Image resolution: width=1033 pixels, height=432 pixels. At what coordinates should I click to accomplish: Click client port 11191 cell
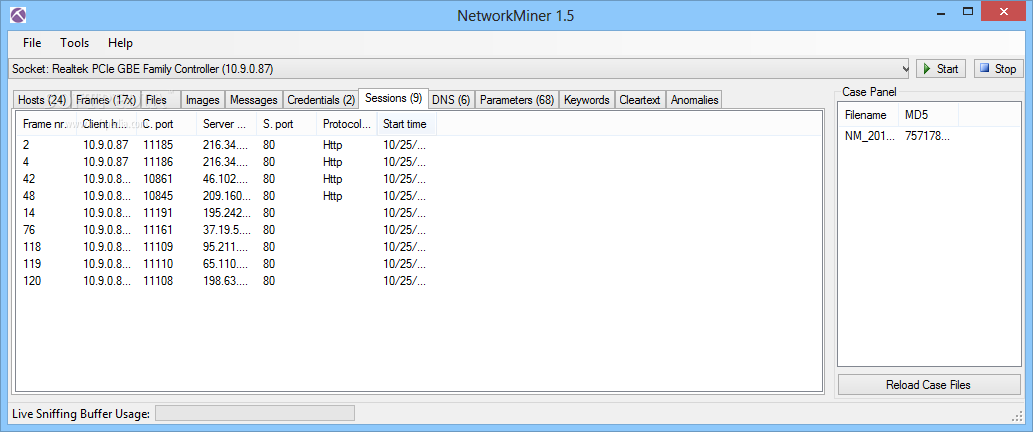coord(158,213)
